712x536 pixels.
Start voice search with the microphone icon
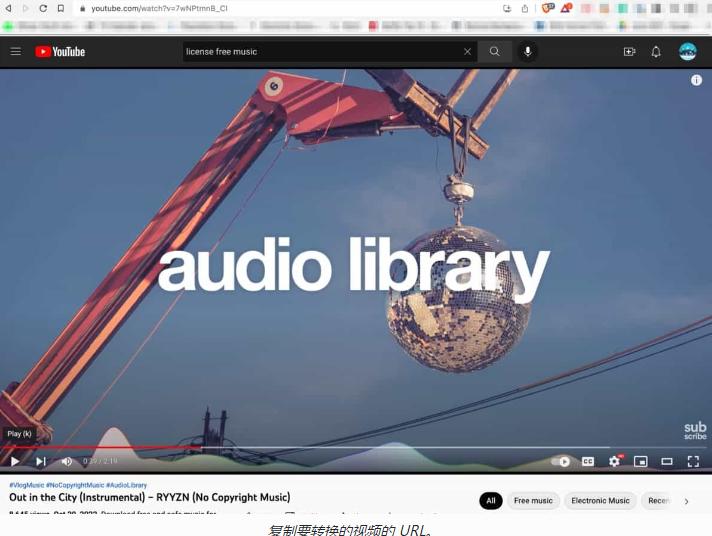pyautogui.click(x=528, y=51)
